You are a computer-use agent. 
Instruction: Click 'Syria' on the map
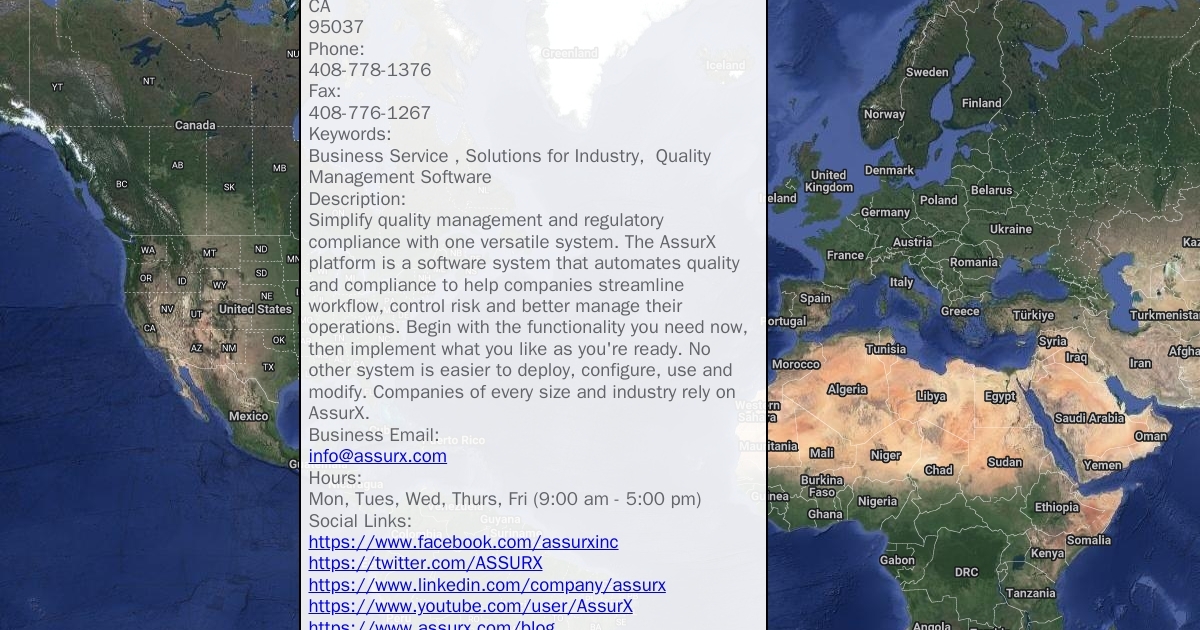coord(1052,341)
